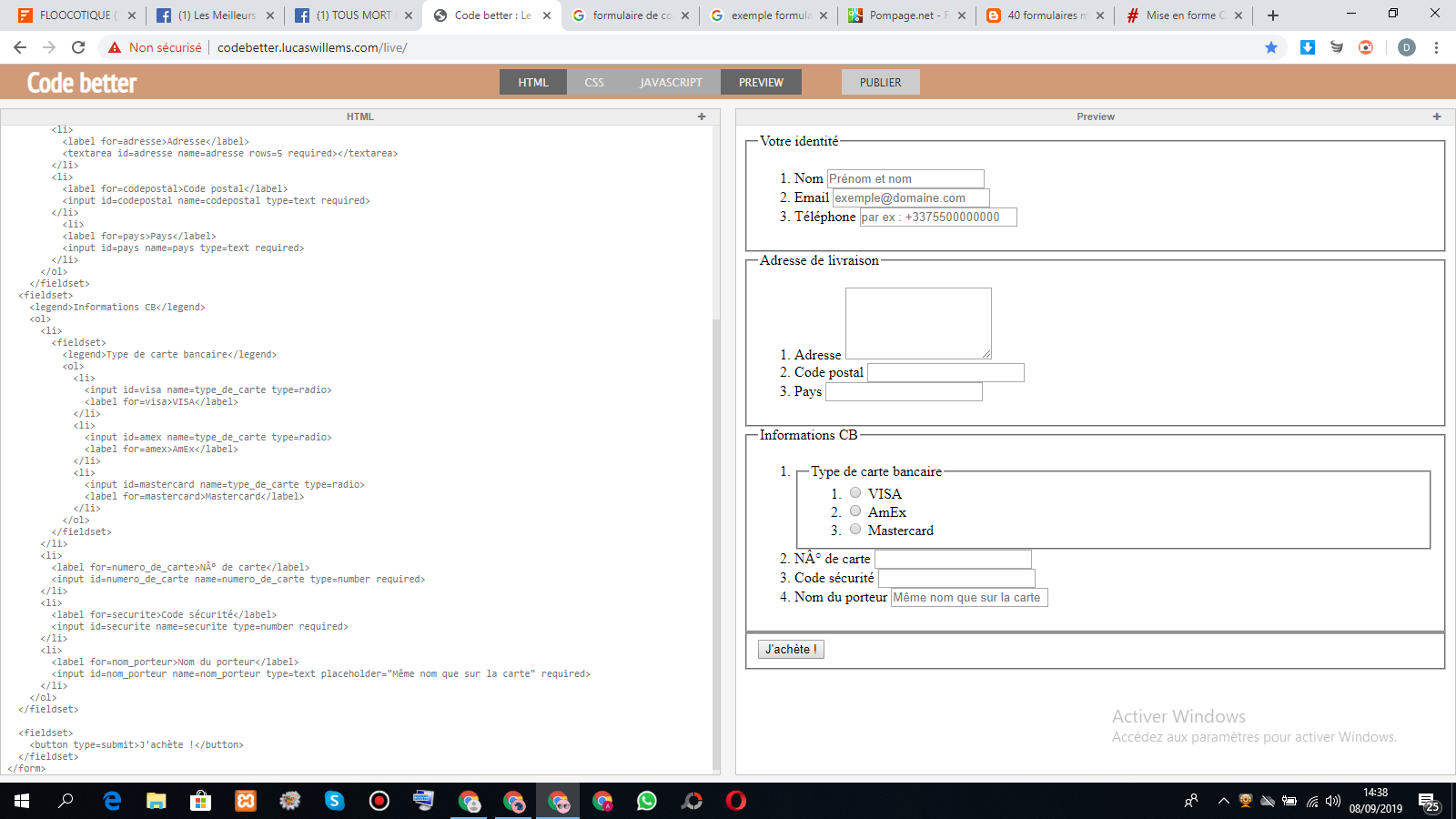Launch Skype from the taskbar
This screenshot has height=819, width=1456.
click(335, 801)
